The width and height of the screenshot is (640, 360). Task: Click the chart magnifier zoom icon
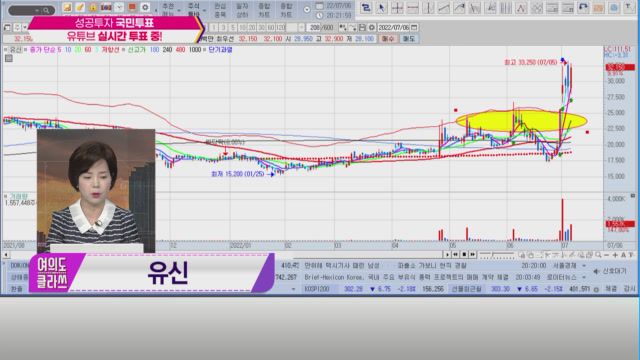[598, 255]
